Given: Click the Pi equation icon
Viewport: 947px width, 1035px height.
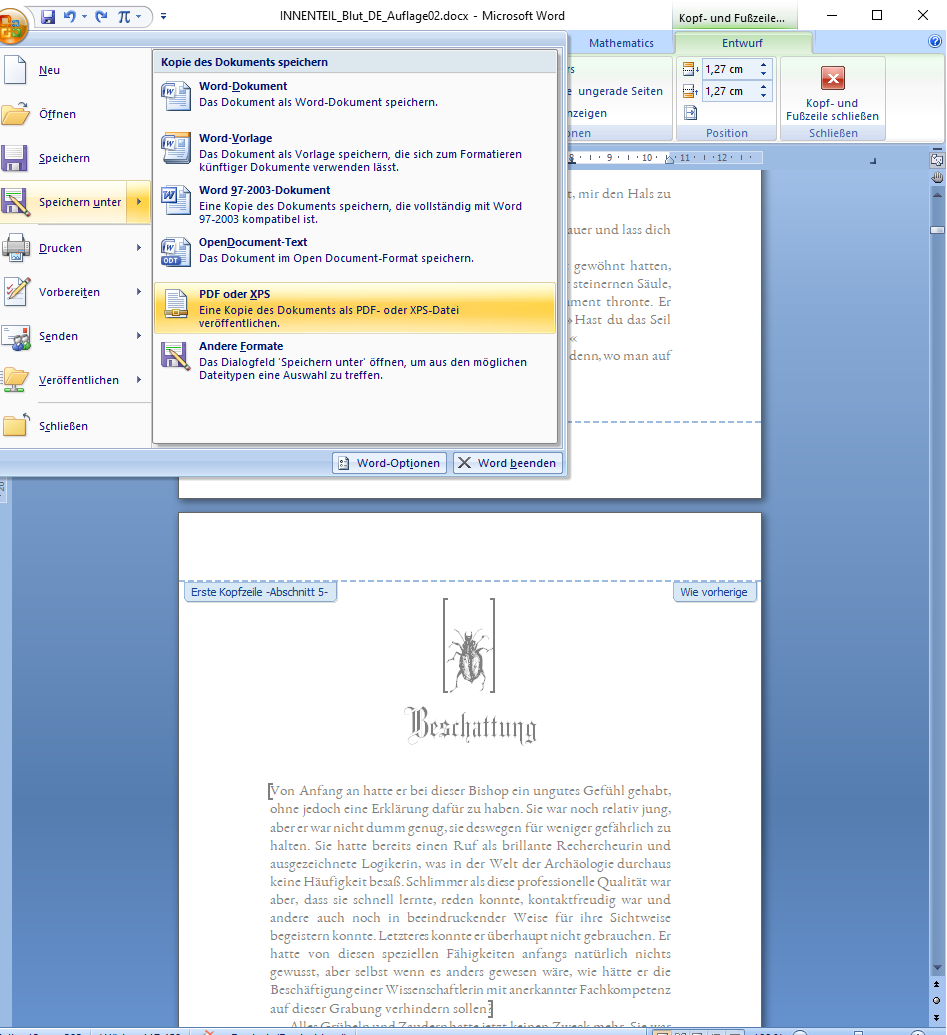Looking at the screenshot, I should (124, 17).
